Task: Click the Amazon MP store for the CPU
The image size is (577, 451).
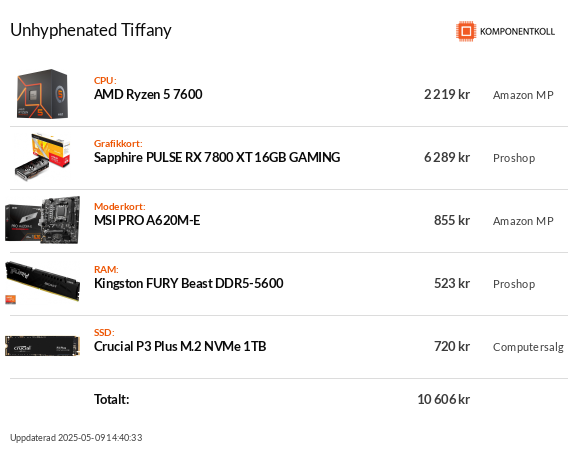Action: [523, 95]
